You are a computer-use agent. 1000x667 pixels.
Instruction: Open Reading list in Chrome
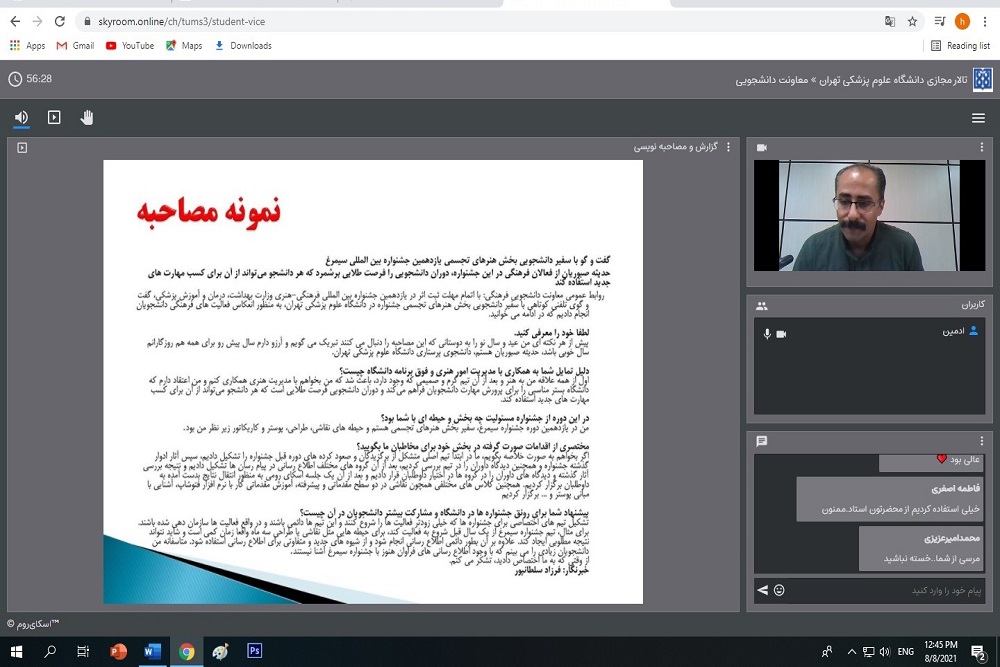pyautogui.click(x=960, y=45)
